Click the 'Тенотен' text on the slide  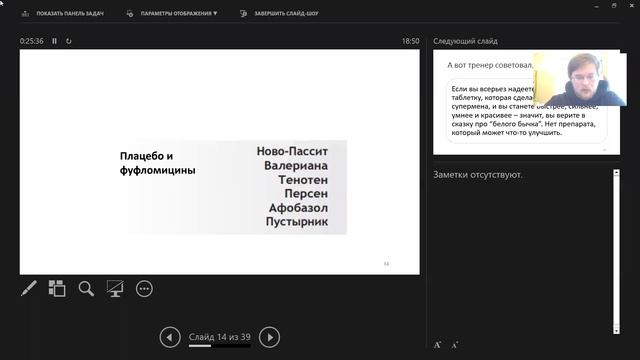click(303, 180)
